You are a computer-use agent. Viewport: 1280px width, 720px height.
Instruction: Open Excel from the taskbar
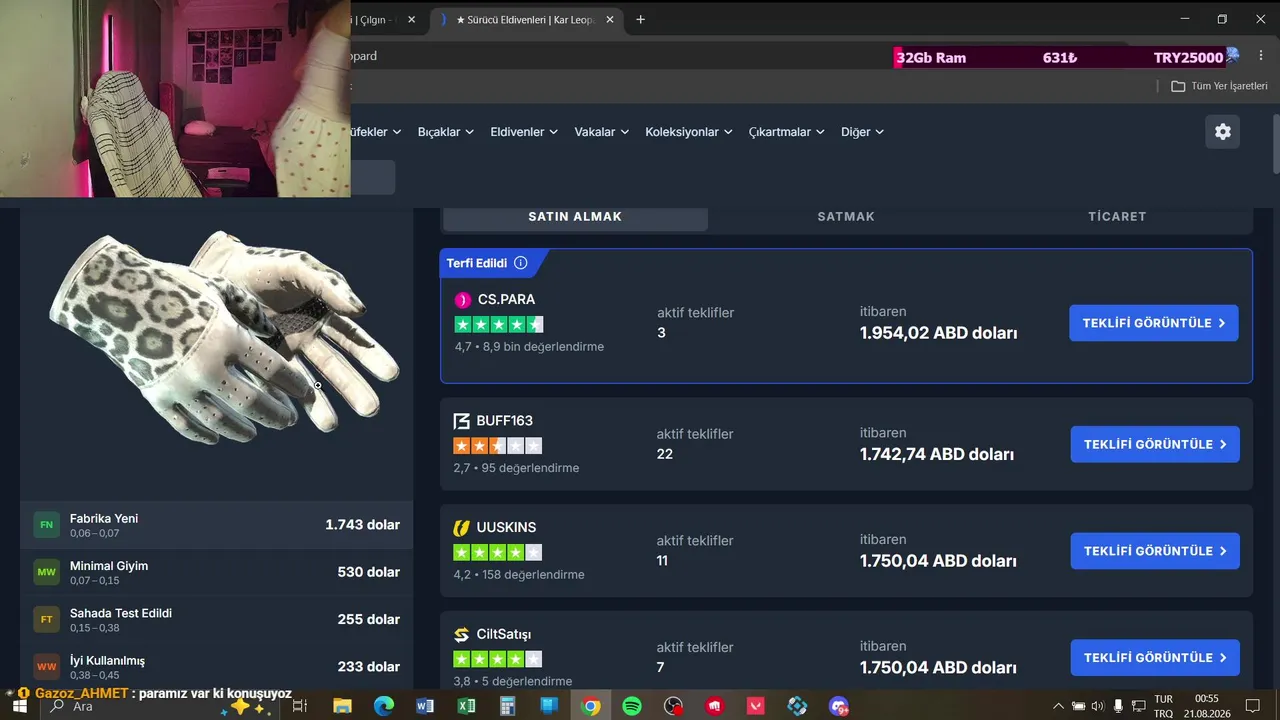click(466, 706)
